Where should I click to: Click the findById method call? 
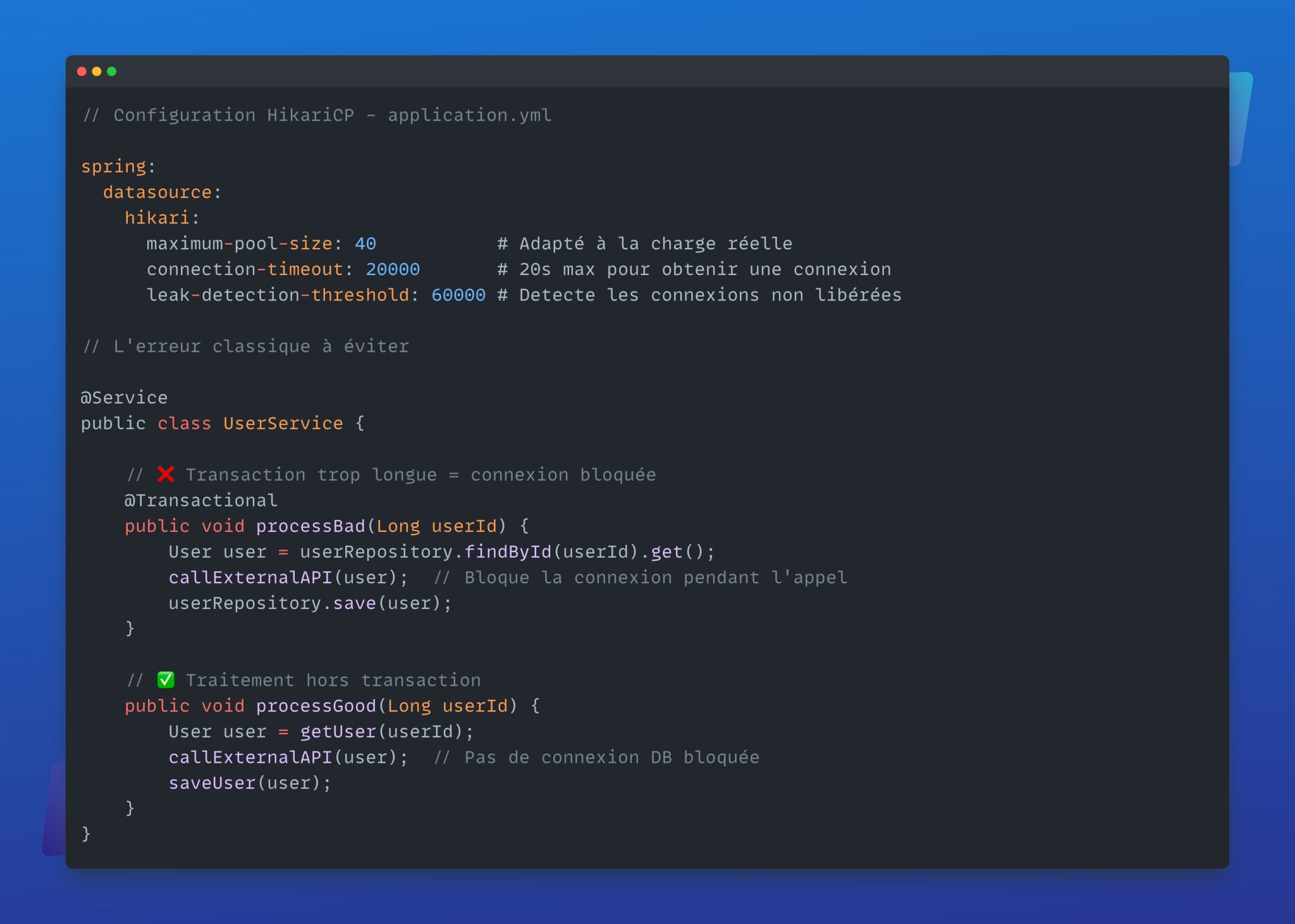coord(508,552)
